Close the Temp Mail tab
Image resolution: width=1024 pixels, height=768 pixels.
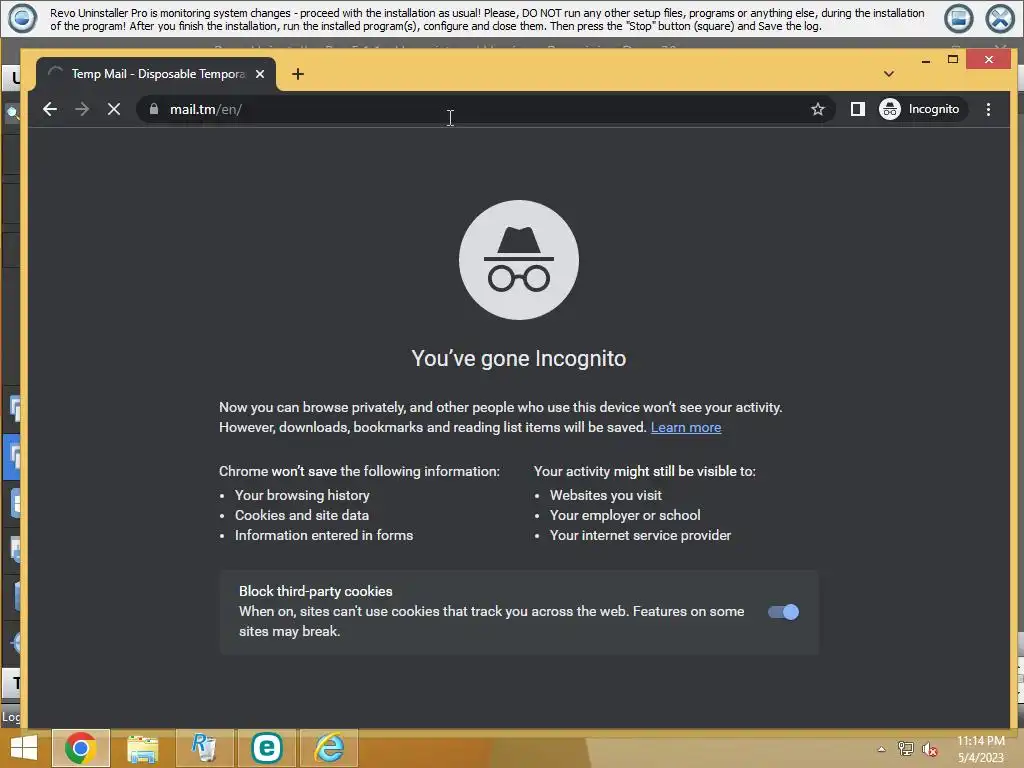(x=260, y=74)
